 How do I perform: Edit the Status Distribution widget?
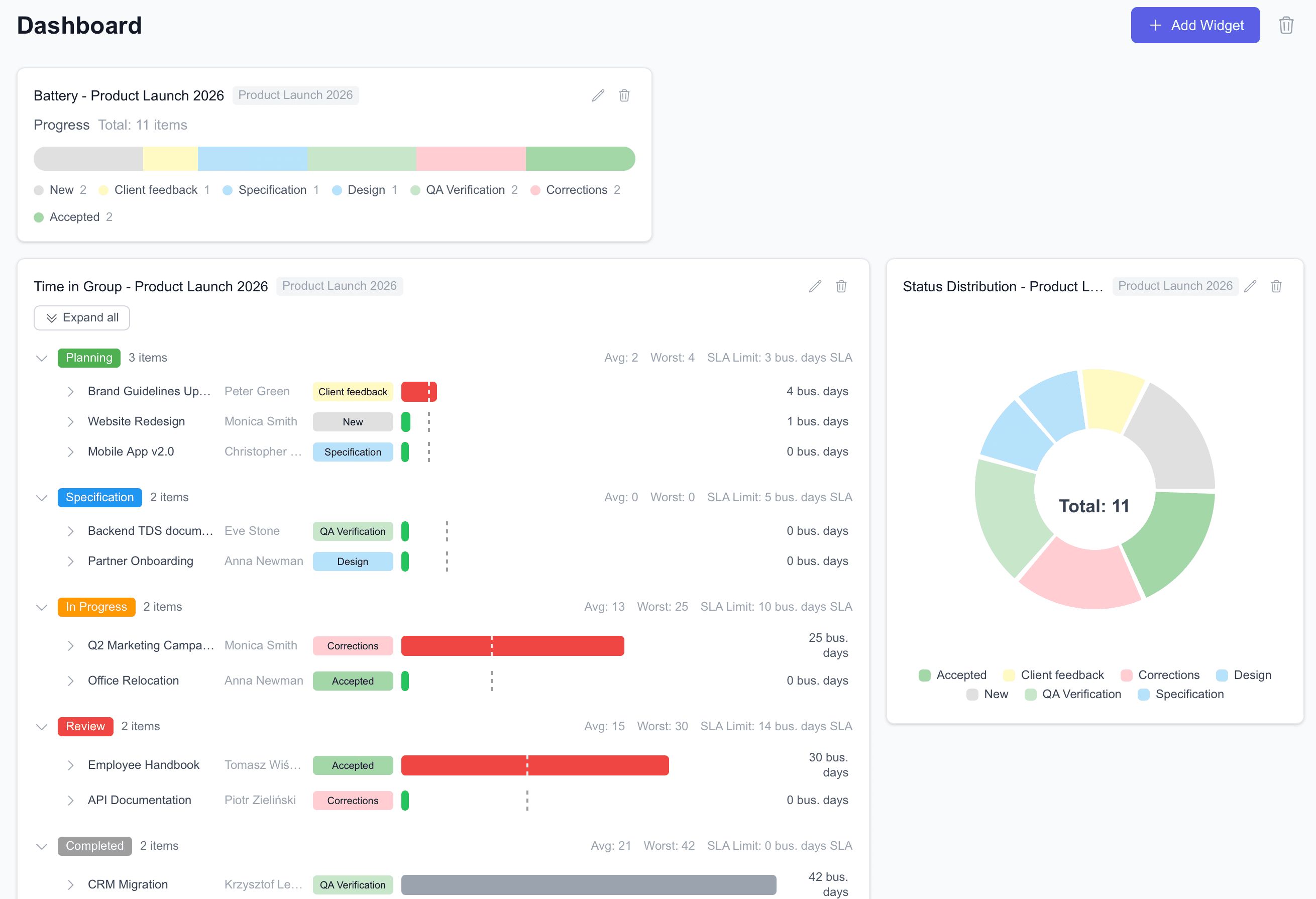(1250, 286)
